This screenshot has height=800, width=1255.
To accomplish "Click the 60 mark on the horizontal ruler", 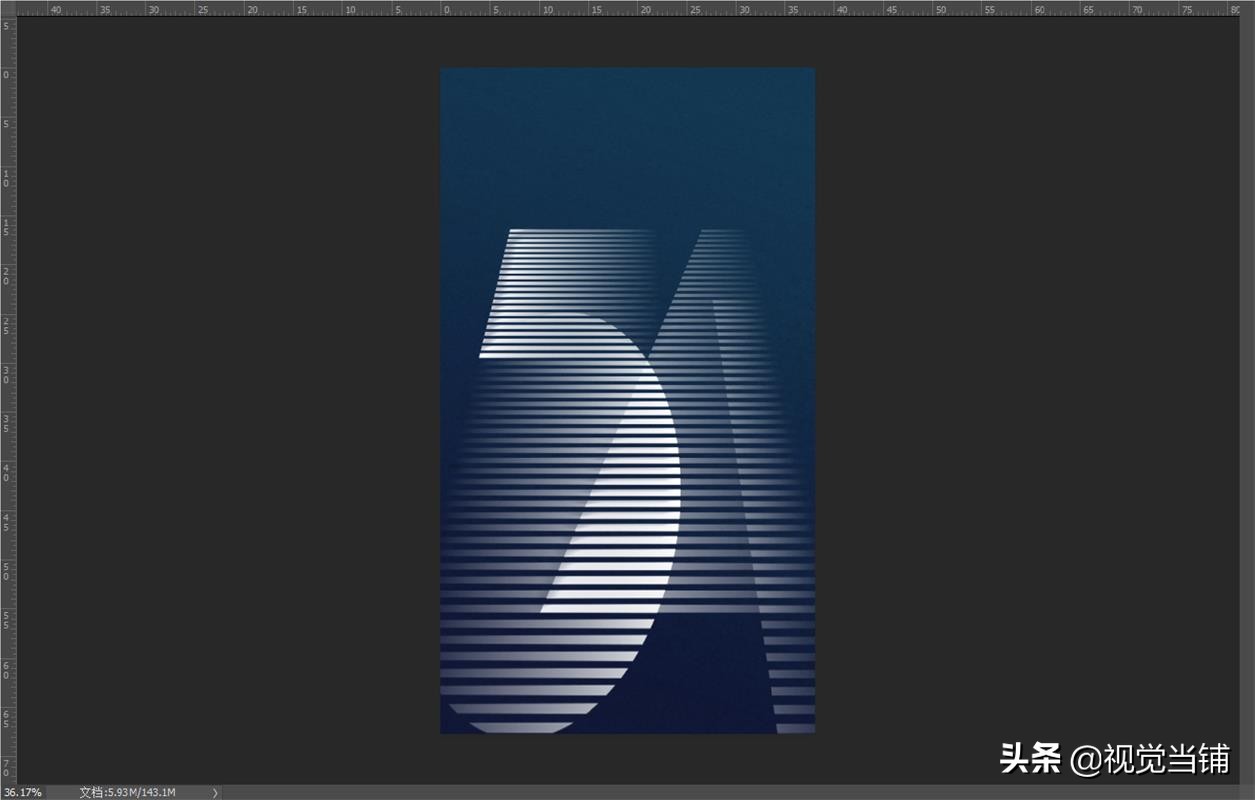I will [1039, 9].
